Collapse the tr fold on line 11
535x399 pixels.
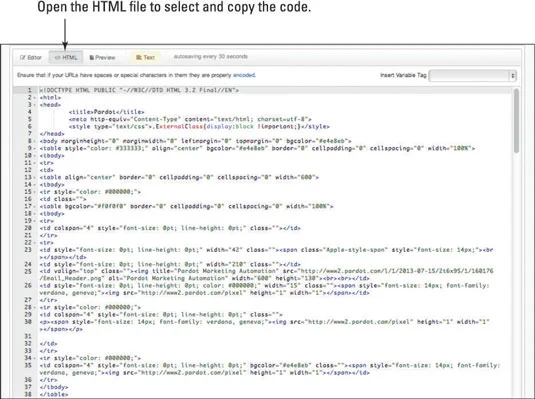point(34,163)
